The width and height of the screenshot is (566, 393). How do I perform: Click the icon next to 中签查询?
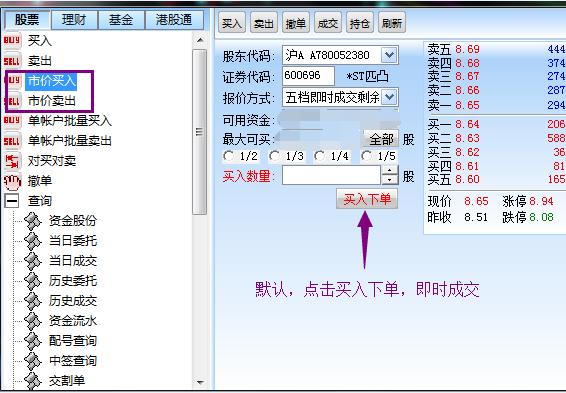point(33,360)
